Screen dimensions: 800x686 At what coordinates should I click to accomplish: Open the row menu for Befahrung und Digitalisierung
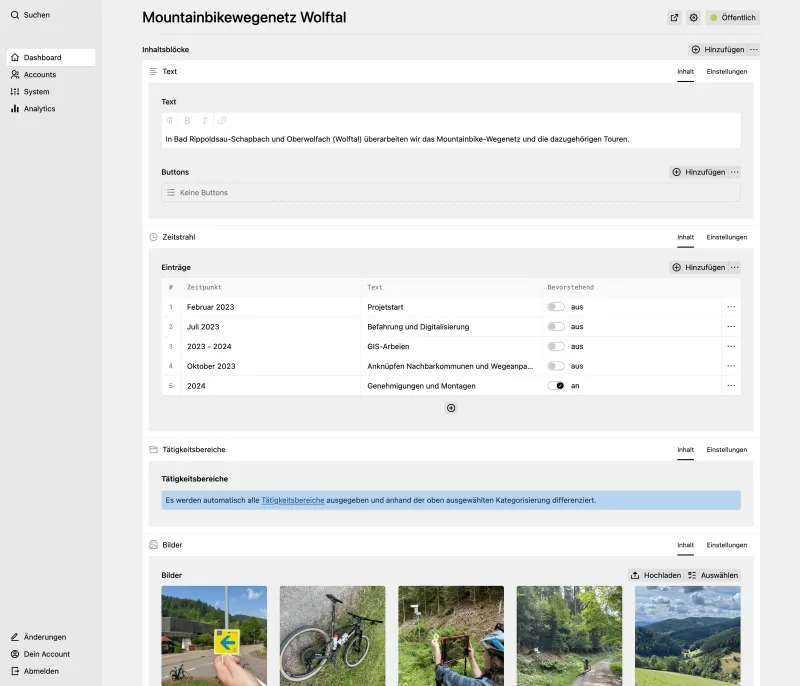[x=731, y=326]
